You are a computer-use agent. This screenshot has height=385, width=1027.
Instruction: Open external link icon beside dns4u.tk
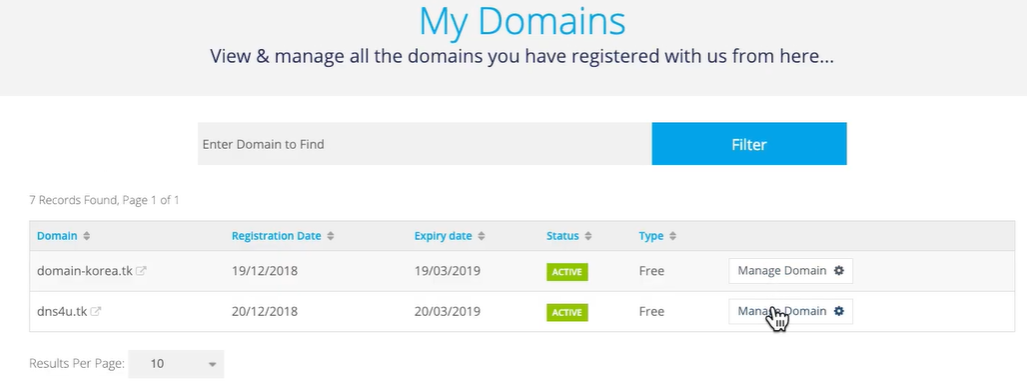96,312
